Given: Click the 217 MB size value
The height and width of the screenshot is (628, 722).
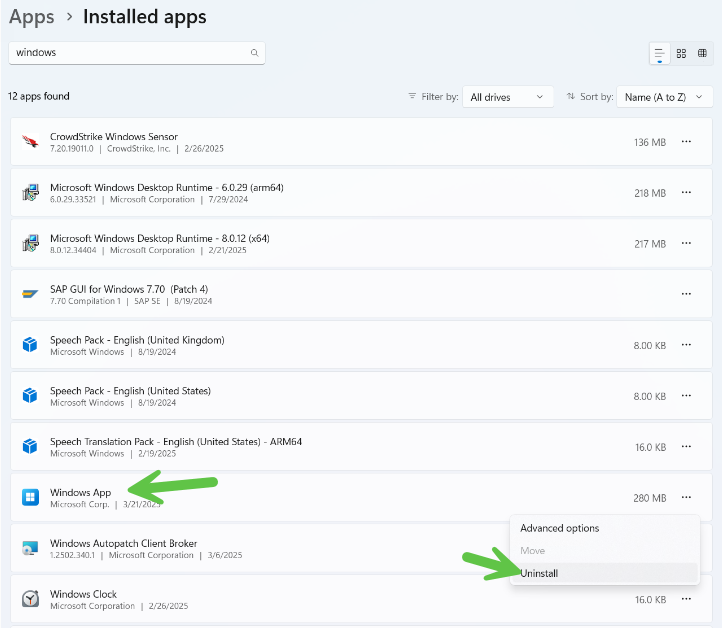Looking at the screenshot, I should [x=650, y=244].
